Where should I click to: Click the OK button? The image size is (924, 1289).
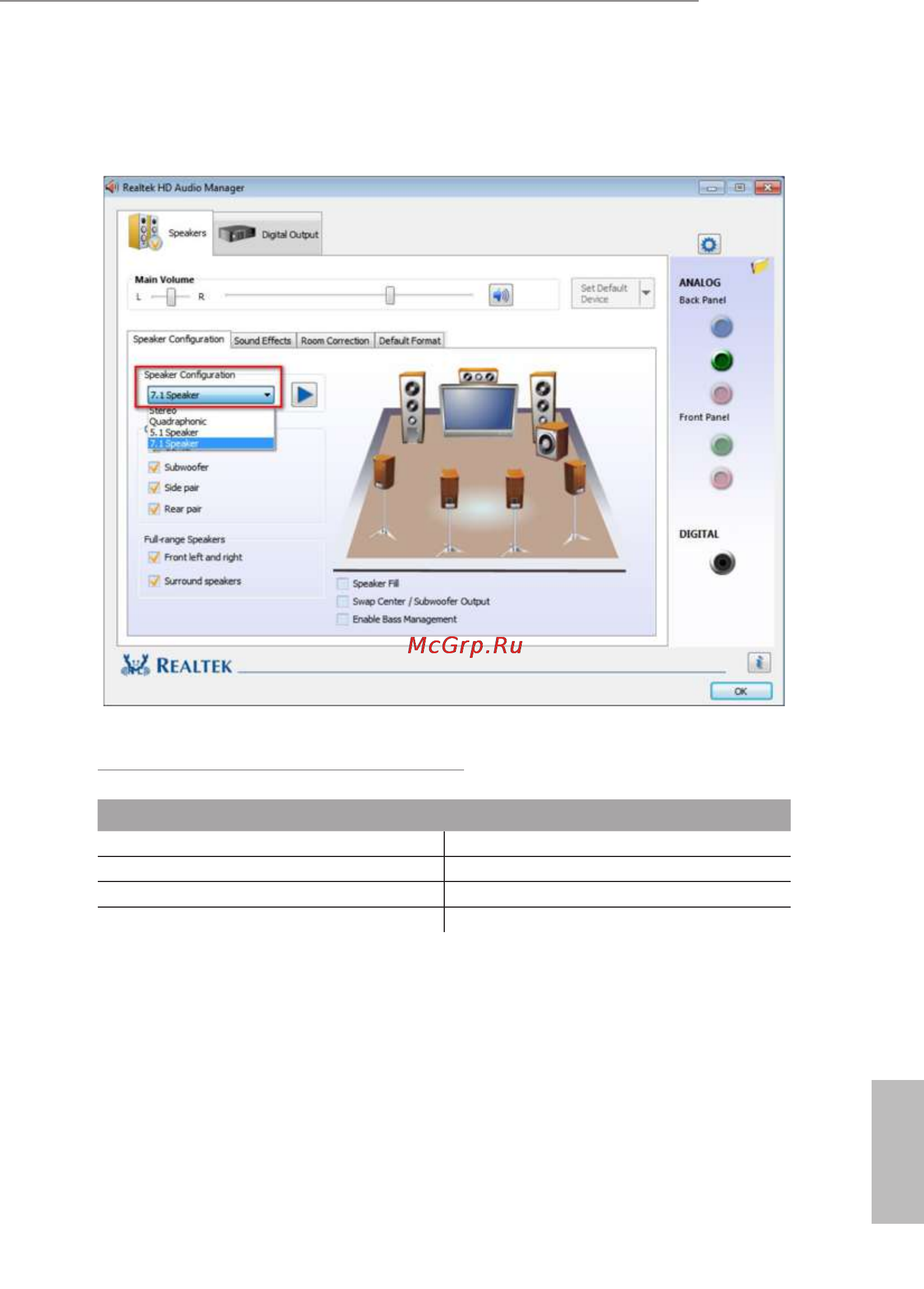[741, 691]
